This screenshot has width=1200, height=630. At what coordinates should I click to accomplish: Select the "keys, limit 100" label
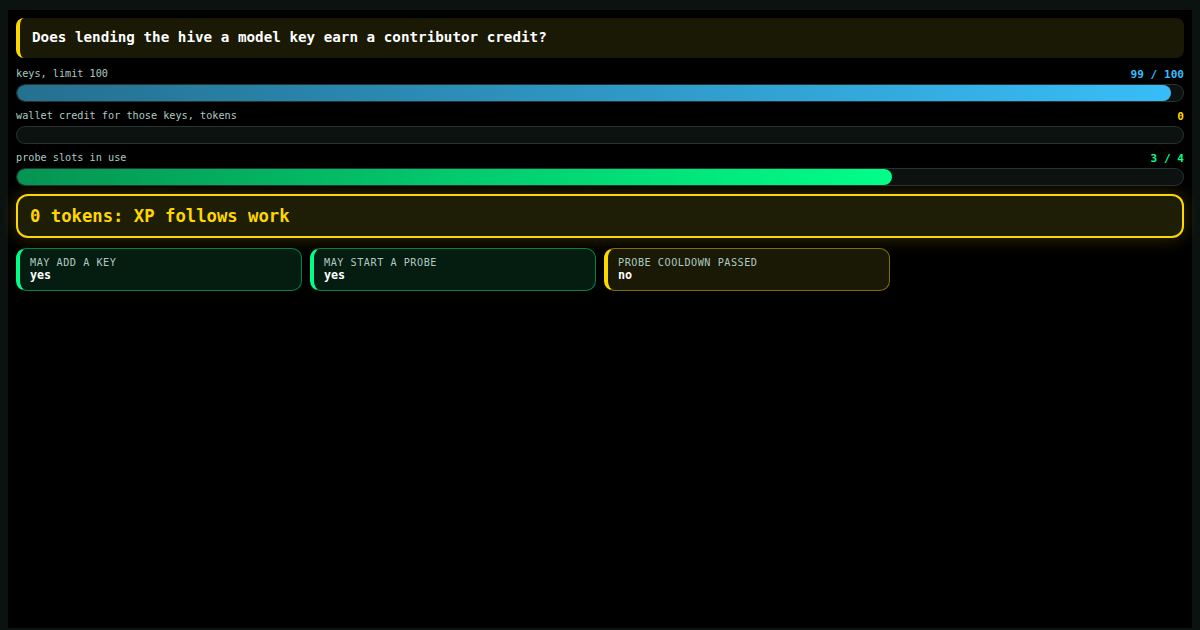coord(62,74)
